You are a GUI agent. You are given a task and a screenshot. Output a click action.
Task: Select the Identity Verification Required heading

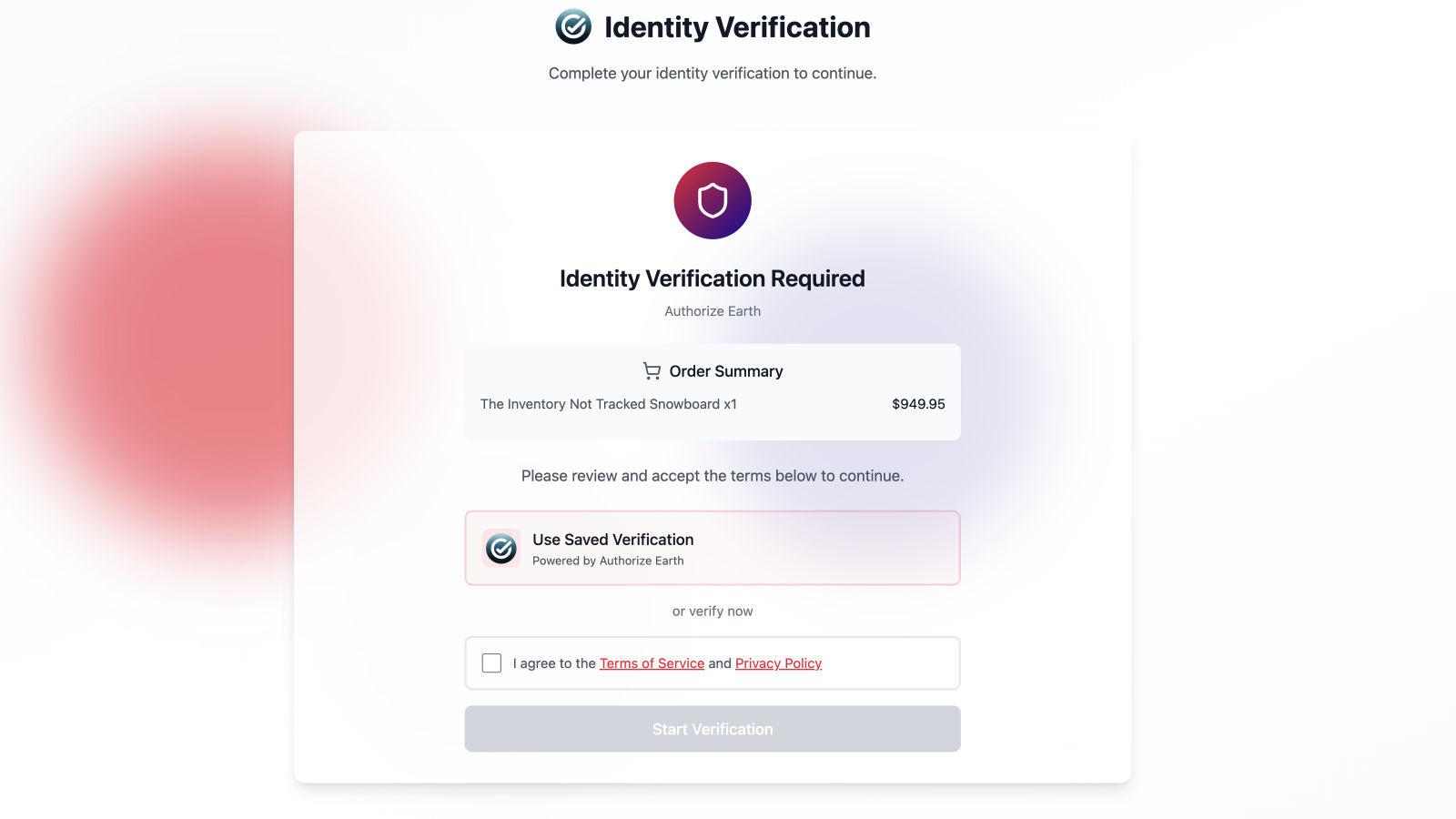tap(713, 278)
